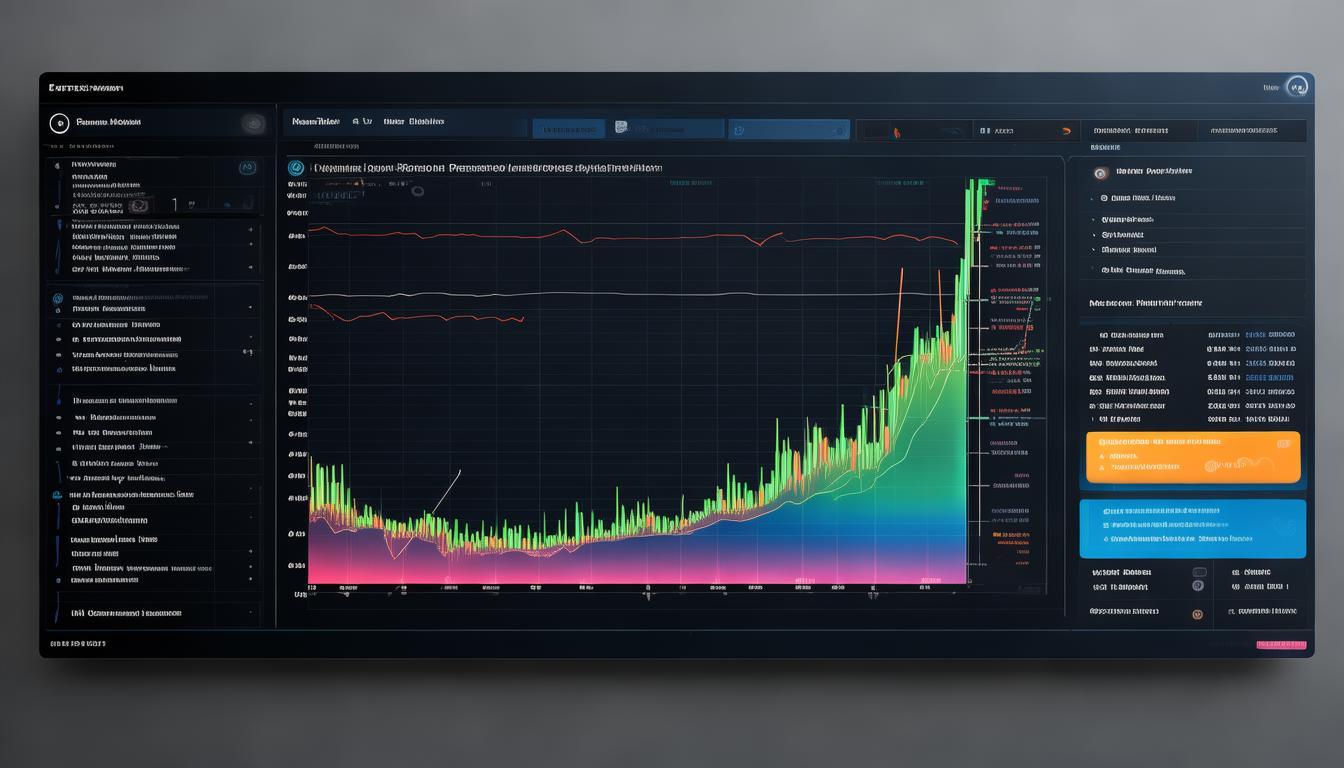Click the large blue banner button
The image size is (1344, 768).
(x=1192, y=528)
